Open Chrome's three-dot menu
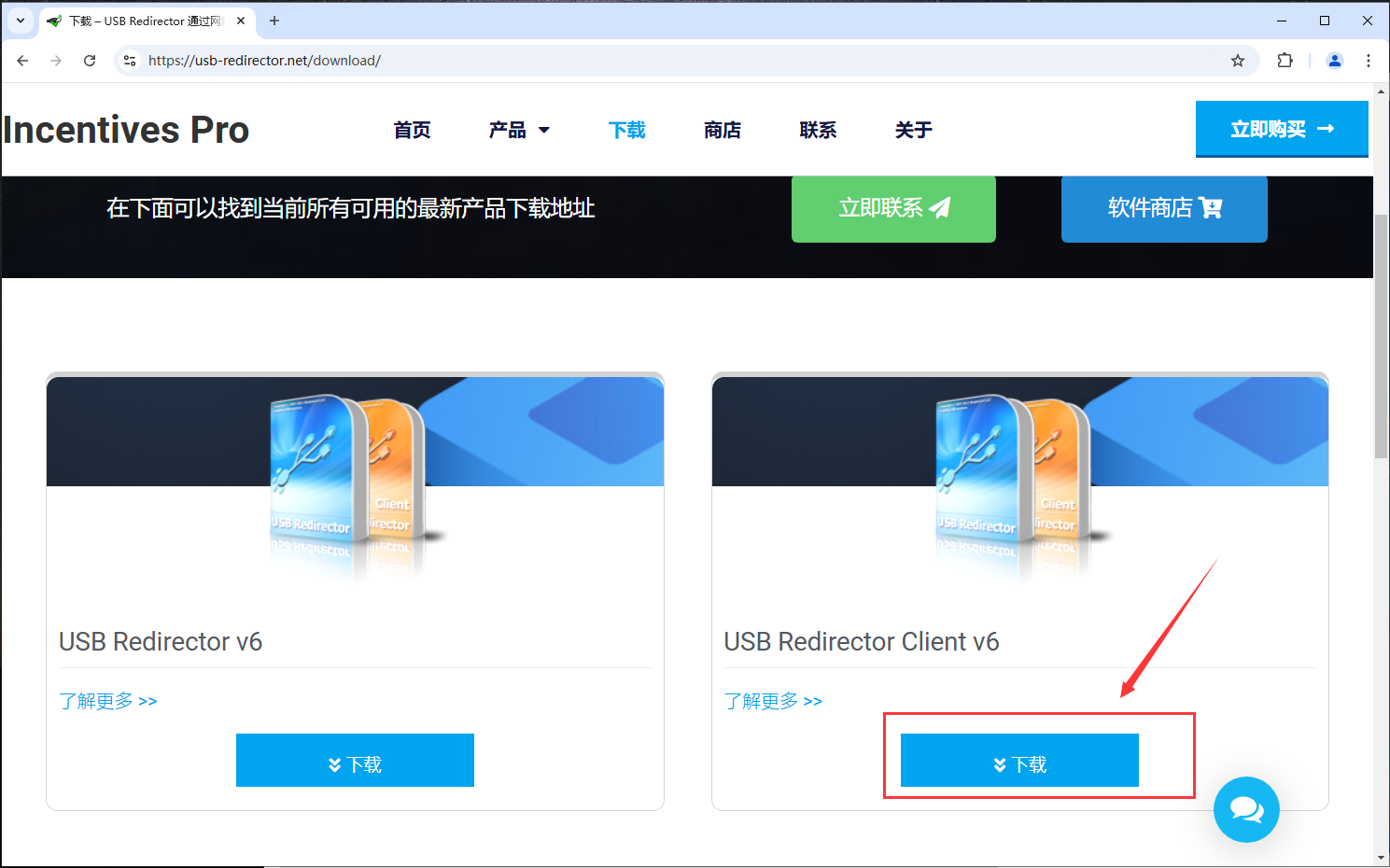1390x868 pixels. point(1369,61)
